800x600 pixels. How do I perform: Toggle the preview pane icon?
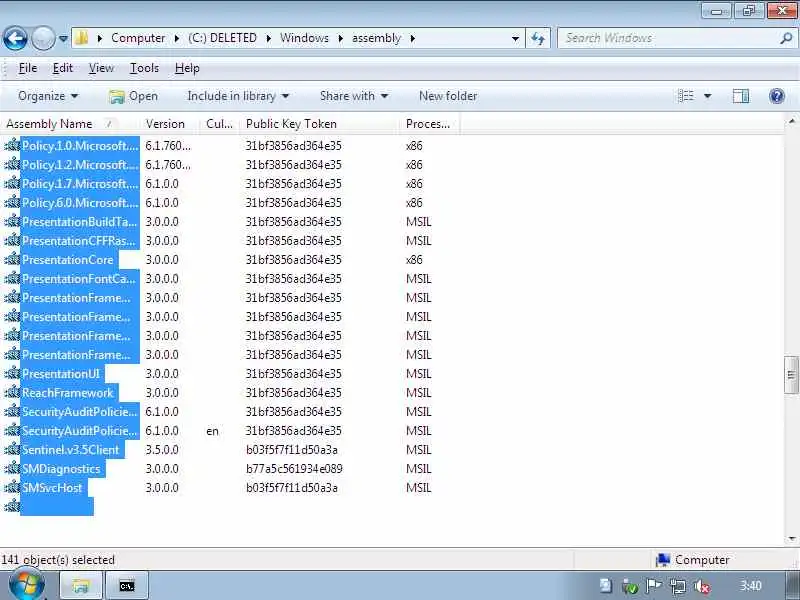click(x=741, y=96)
